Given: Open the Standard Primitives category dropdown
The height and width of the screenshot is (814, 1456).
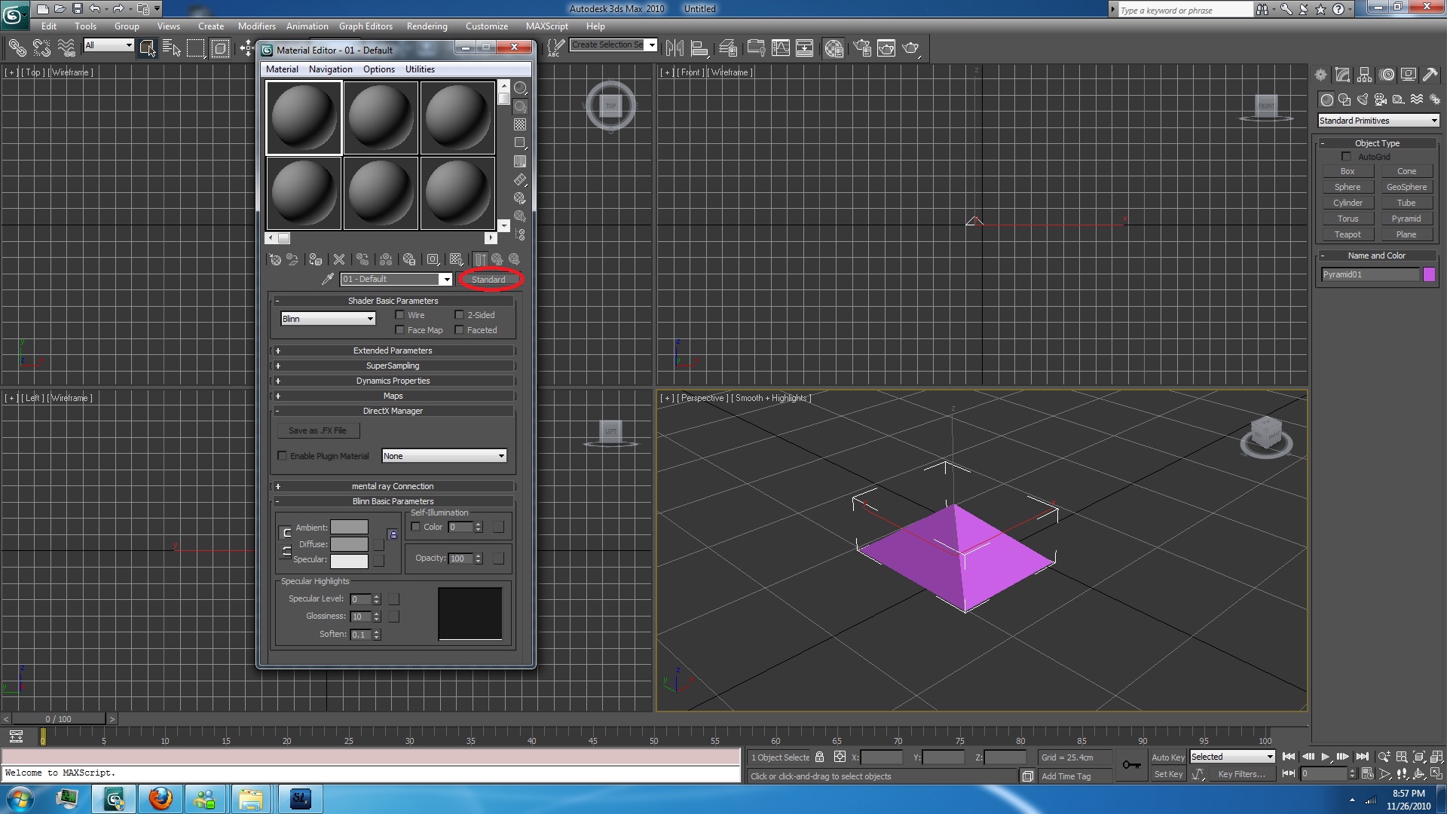Looking at the screenshot, I should (x=1378, y=121).
